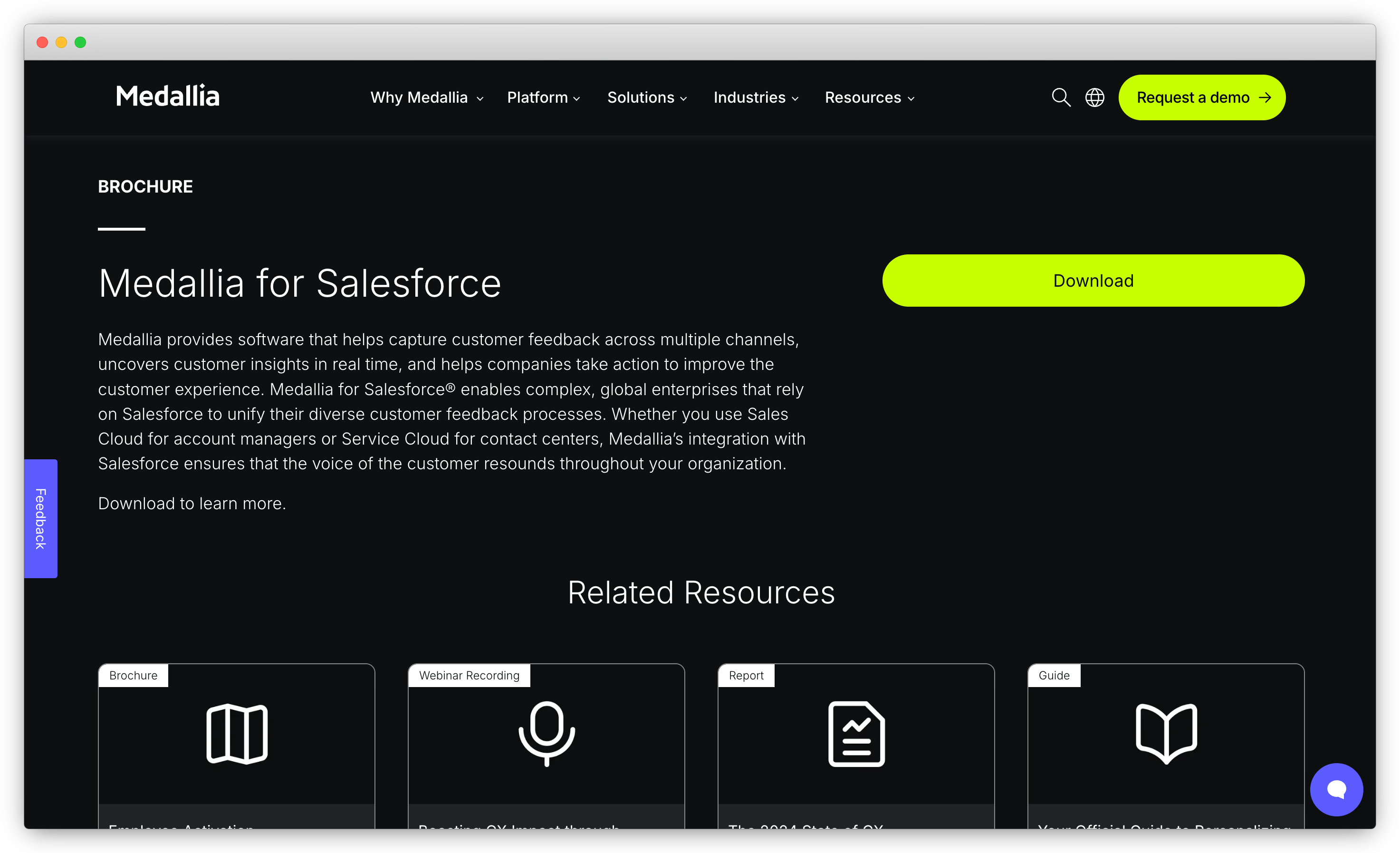Click the Download button for the brochure

click(x=1093, y=280)
